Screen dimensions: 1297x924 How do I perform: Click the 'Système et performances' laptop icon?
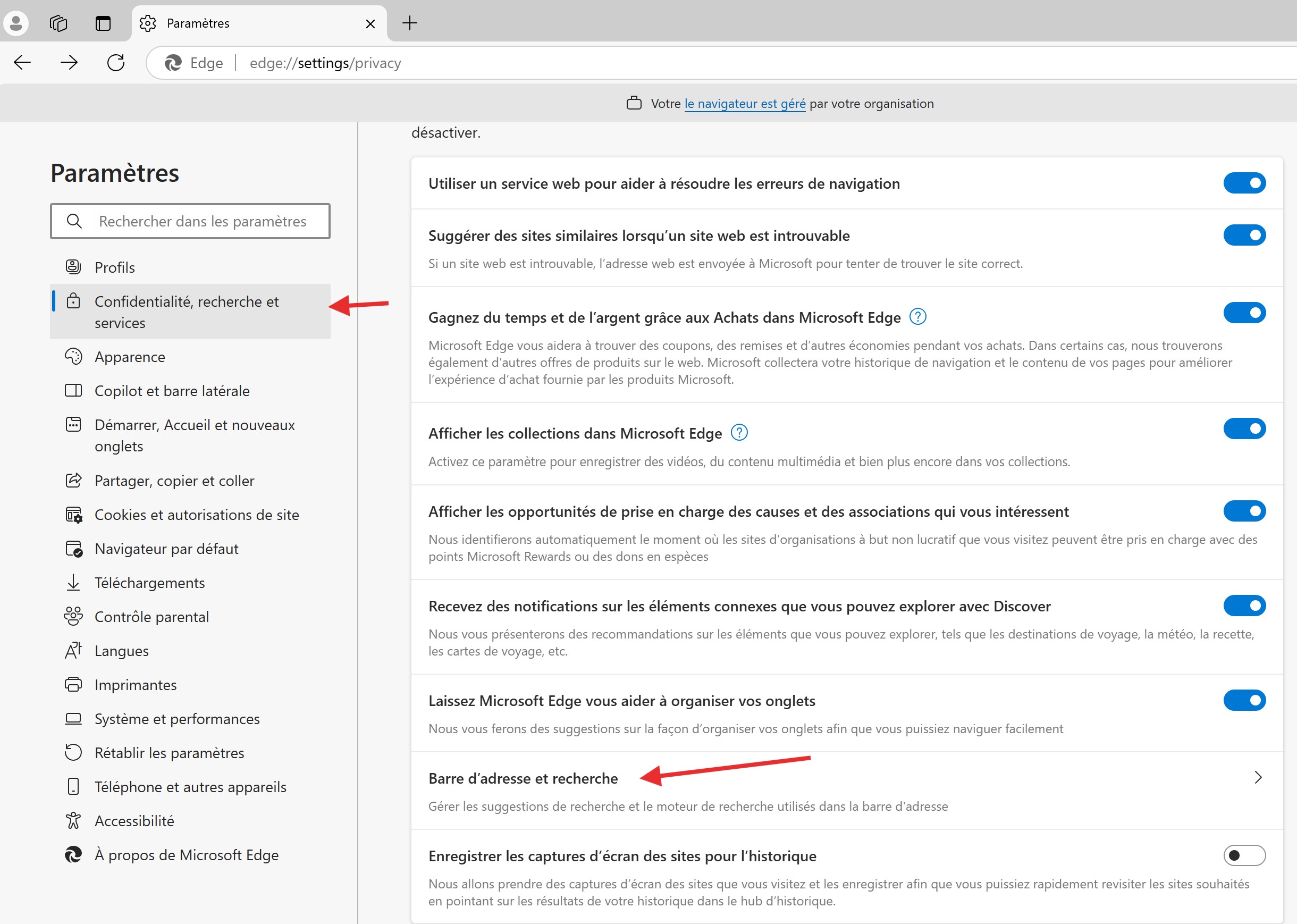(73, 719)
